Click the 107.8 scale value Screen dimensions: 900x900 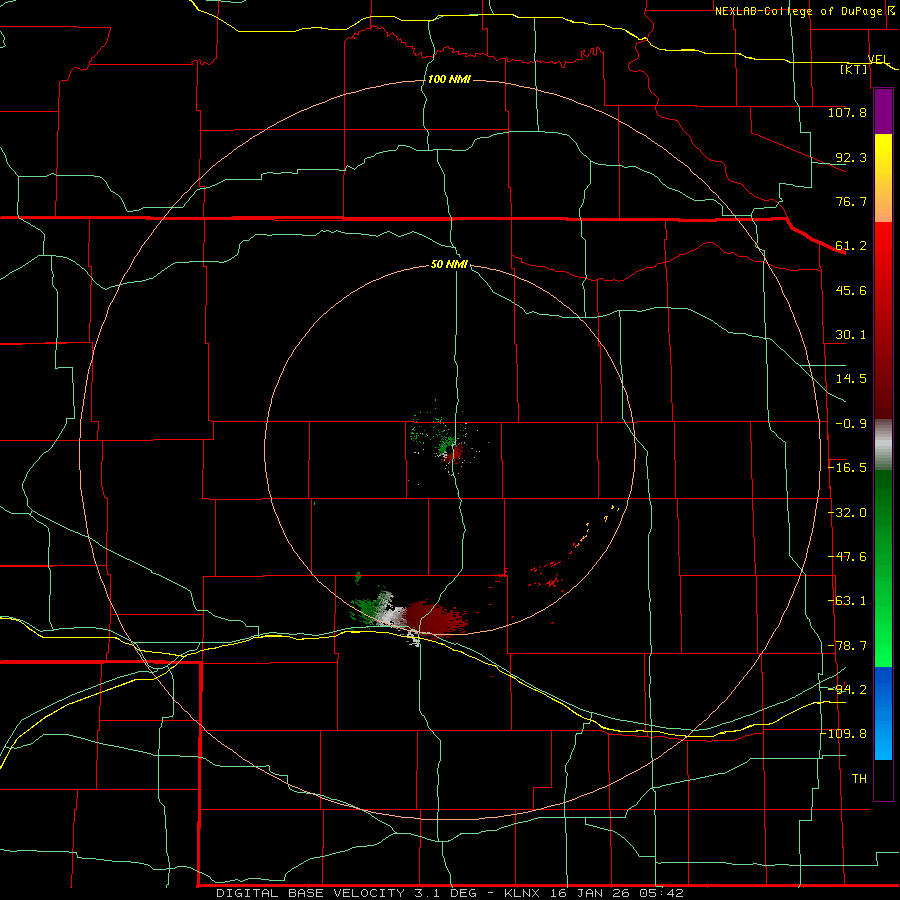tap(847, 112)
